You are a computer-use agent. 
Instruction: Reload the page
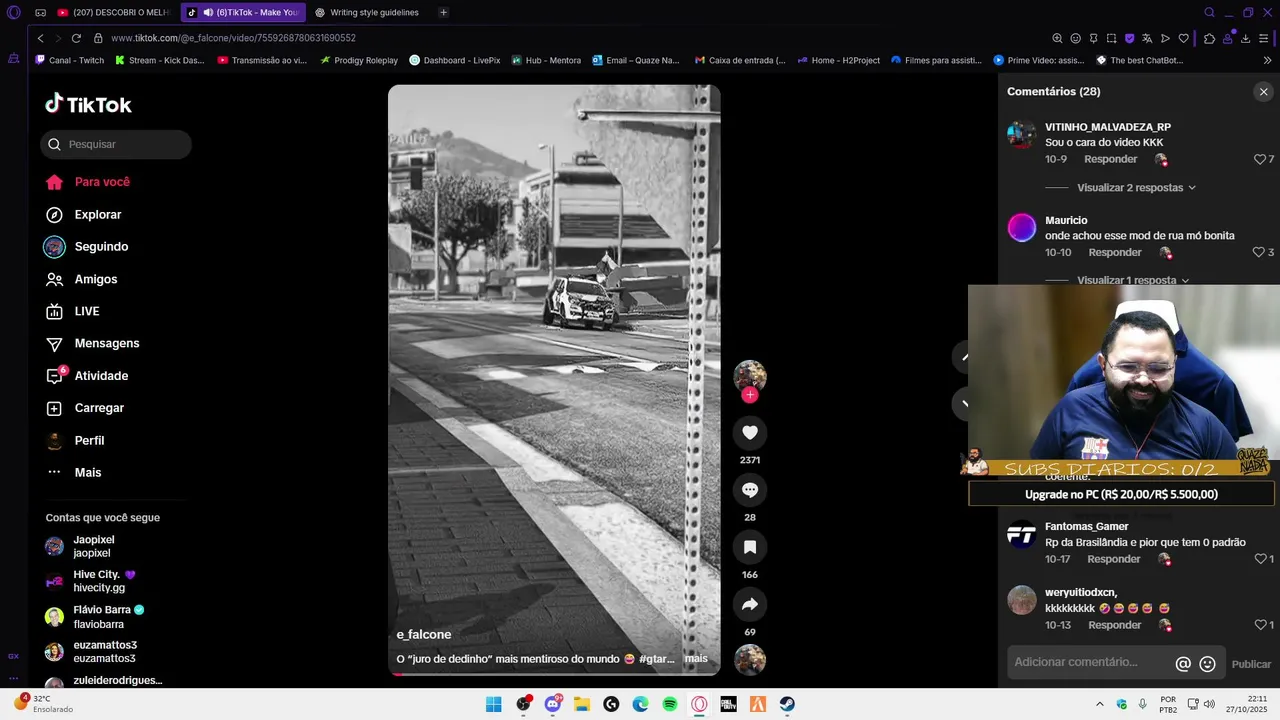pyautogui.click(x=76, y=38)
